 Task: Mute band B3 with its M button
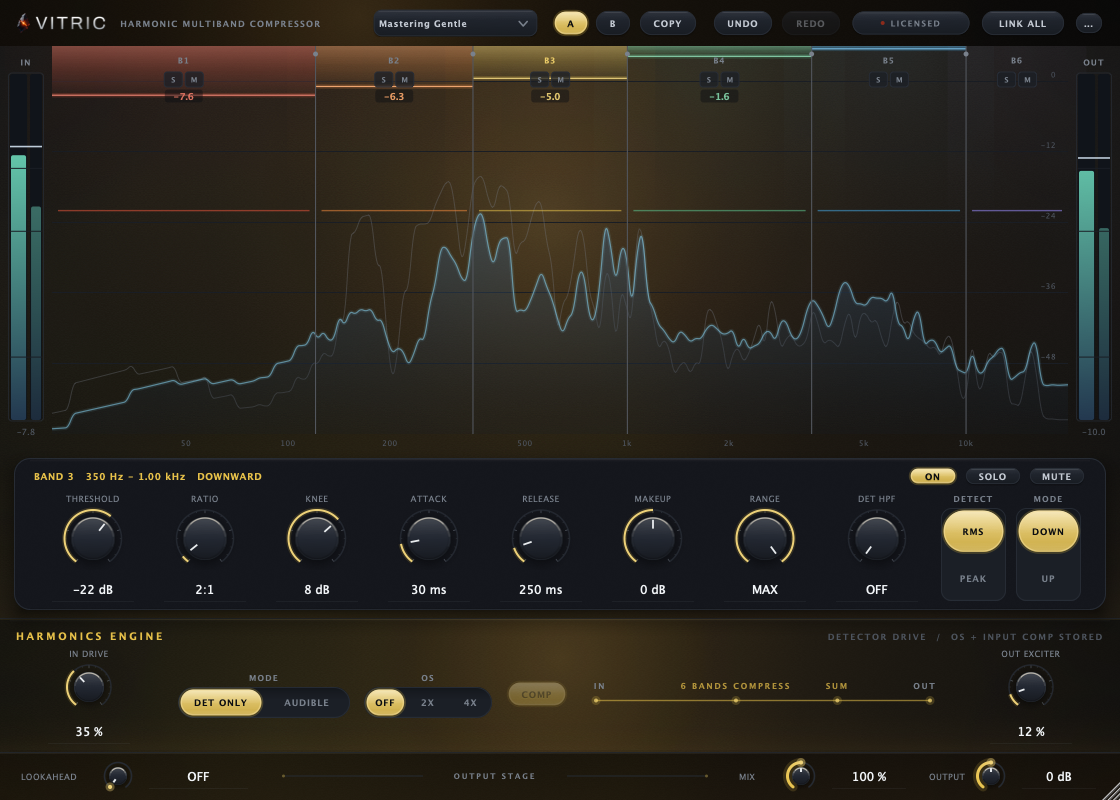[x=561, y=79]
